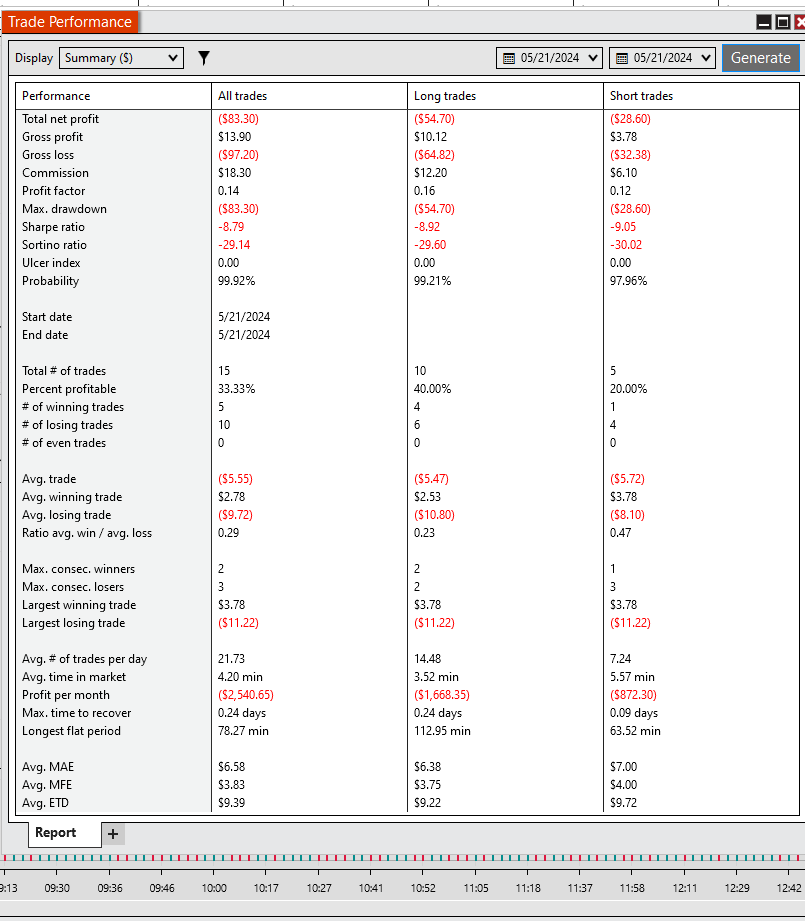Click the Start date row label
Image resolution: width=805 pixels, height=921 pixels.
click(x=47, y=317)
